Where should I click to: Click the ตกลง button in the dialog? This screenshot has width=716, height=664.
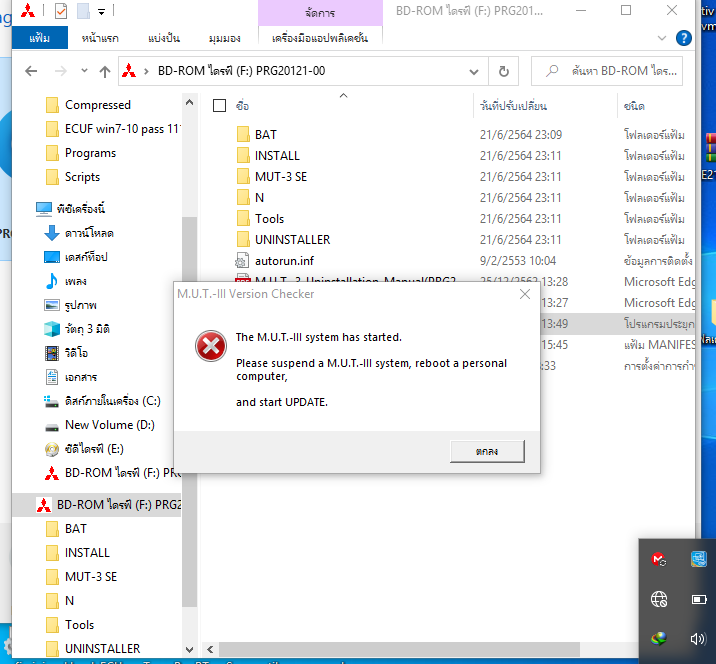pos(487,452)
